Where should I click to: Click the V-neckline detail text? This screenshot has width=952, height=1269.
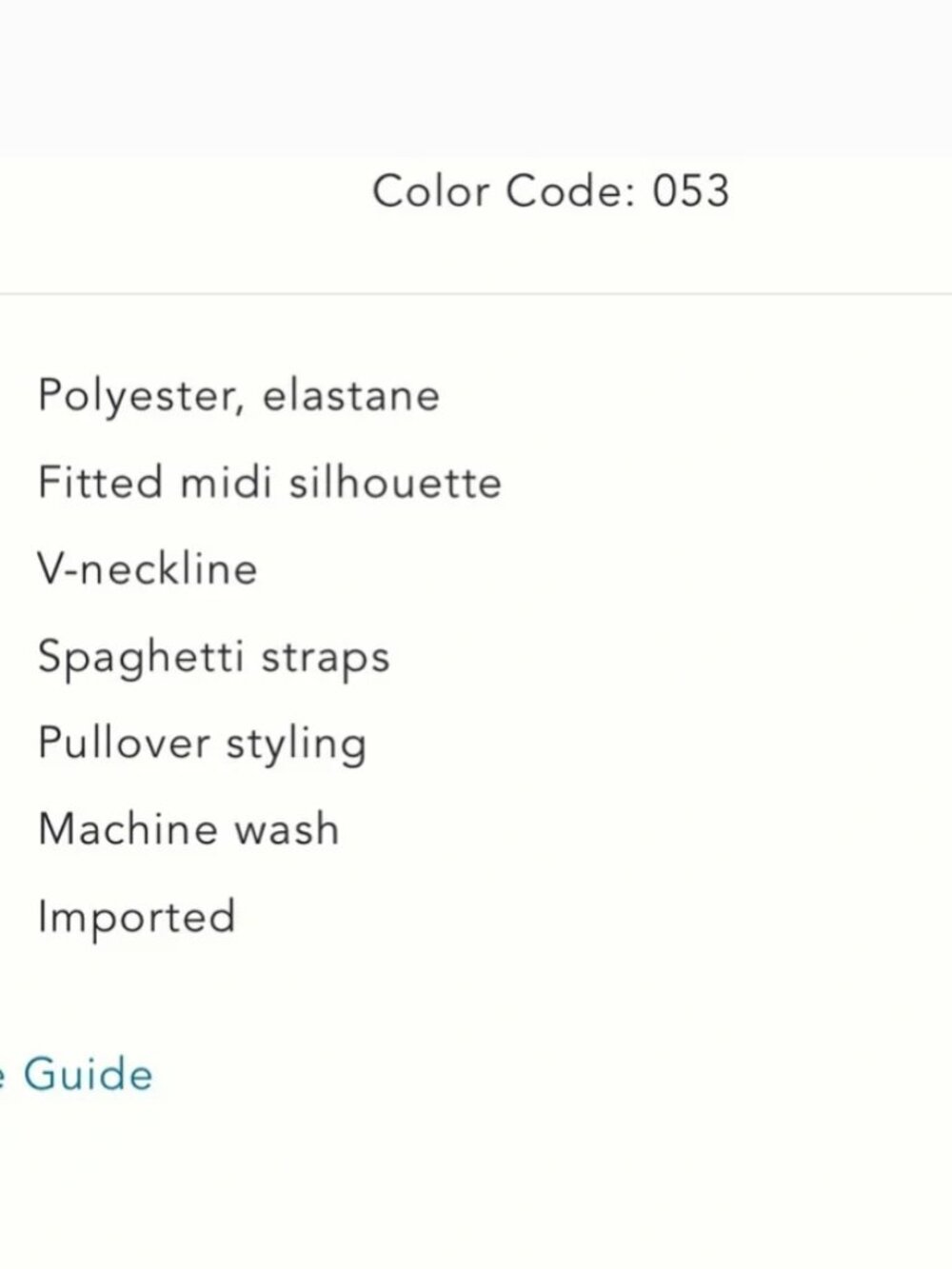point(148,569)
